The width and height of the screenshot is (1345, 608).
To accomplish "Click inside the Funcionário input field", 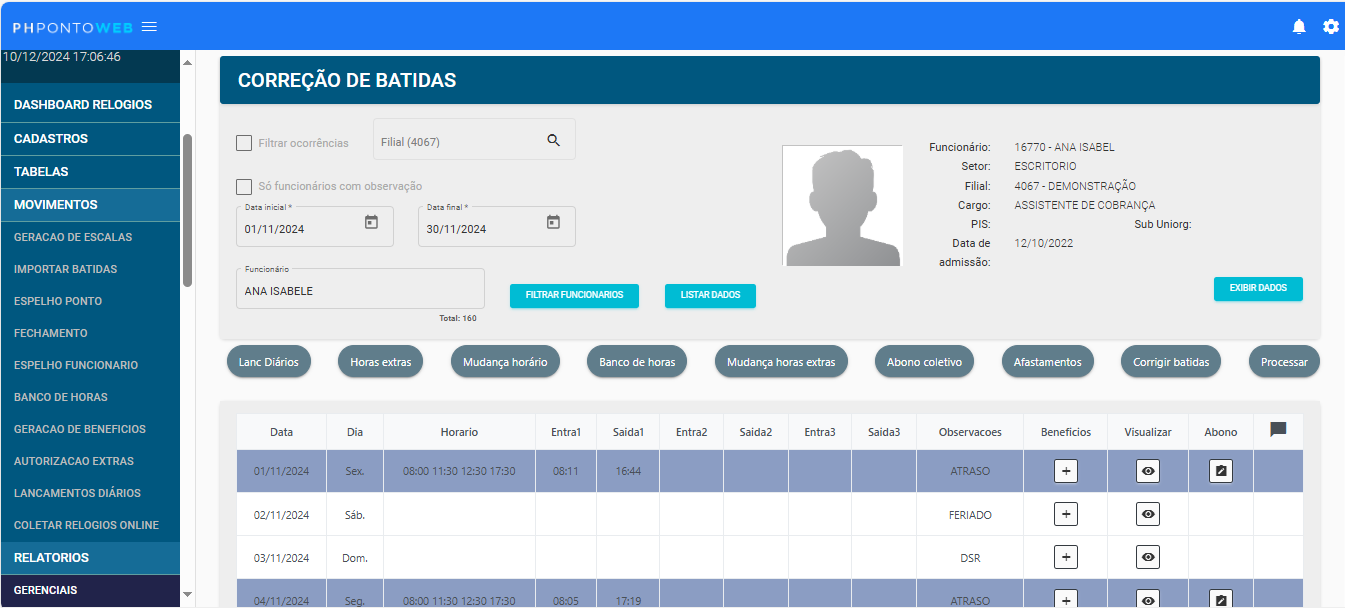I will pyautogui.click(x=360, y=289).
